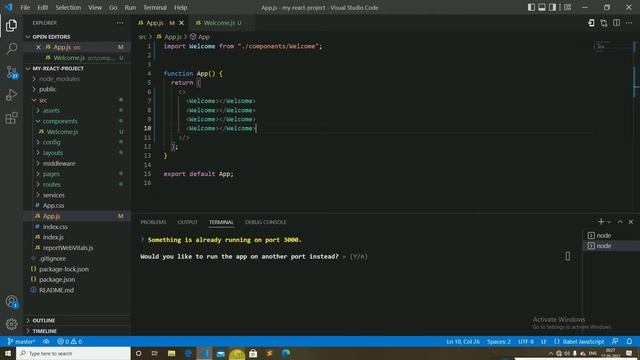The width and height of the screenshot is (640, 360).
Task: Click the Windows Start button
Action: pyautogui.click(x=8, y=353)
